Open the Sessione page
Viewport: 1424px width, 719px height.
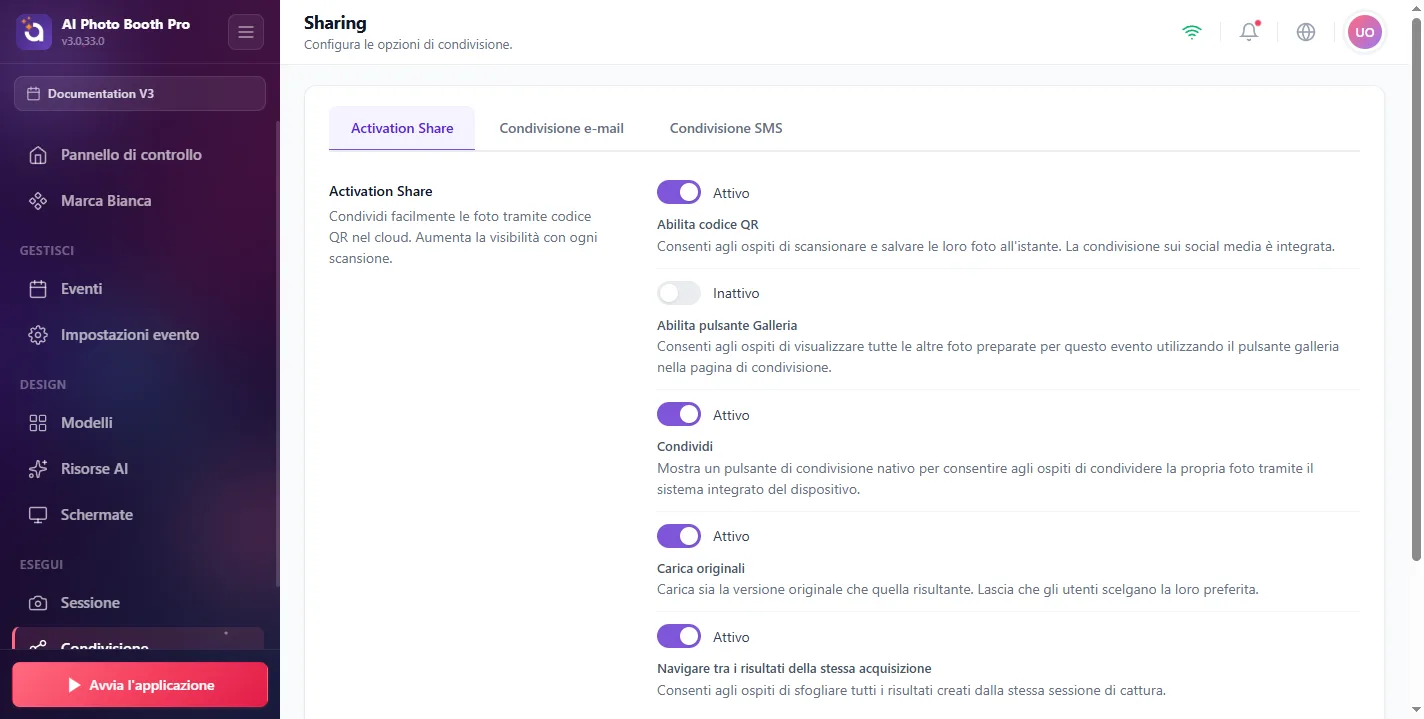click(x=138, y=603)
